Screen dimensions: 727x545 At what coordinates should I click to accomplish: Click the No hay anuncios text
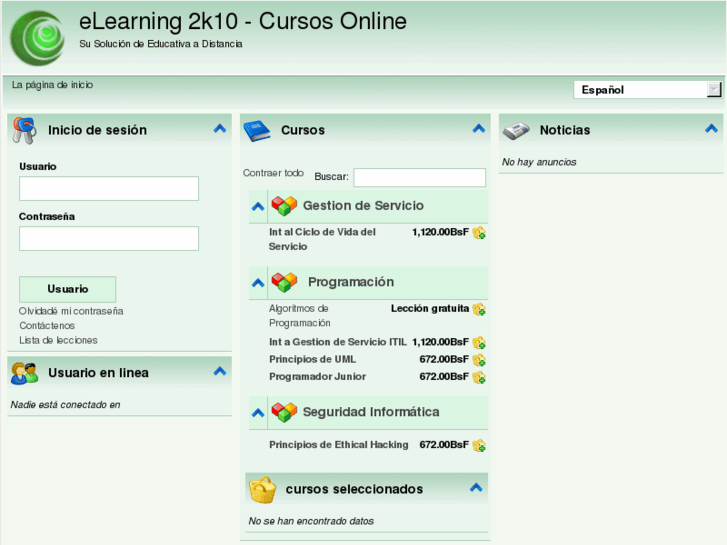tap(539, 162)
